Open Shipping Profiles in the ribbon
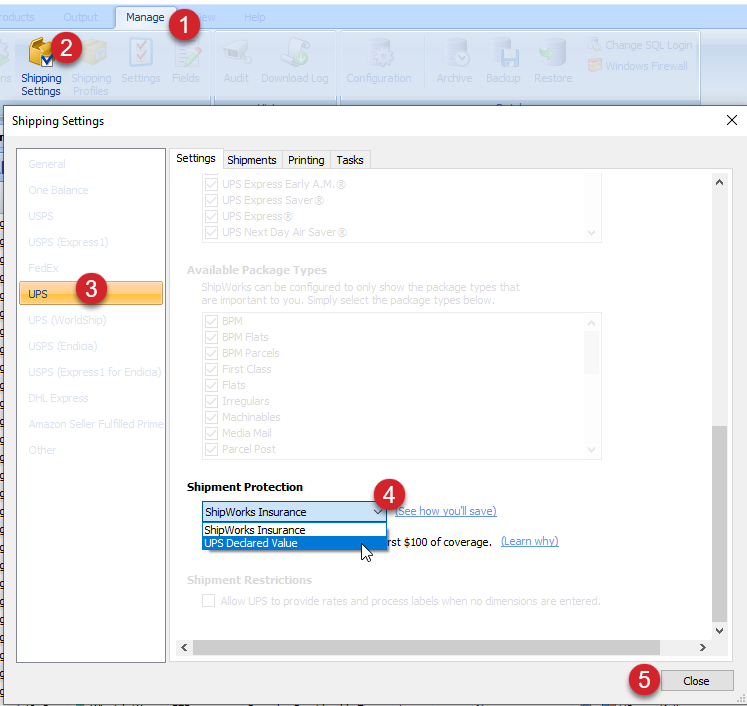 tap(91, 66)
